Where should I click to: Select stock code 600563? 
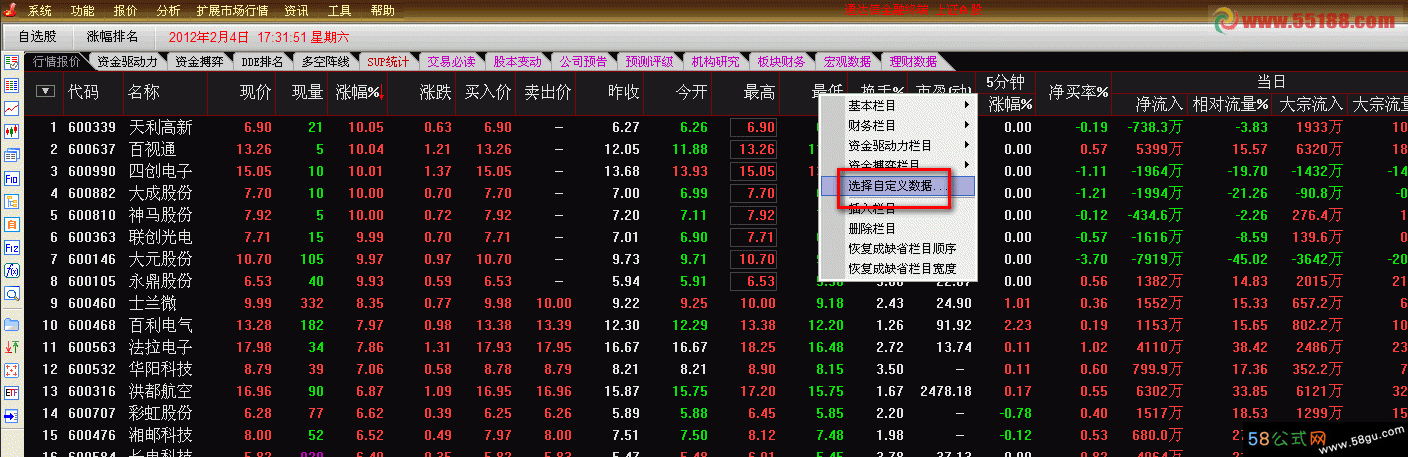(91, 347)
